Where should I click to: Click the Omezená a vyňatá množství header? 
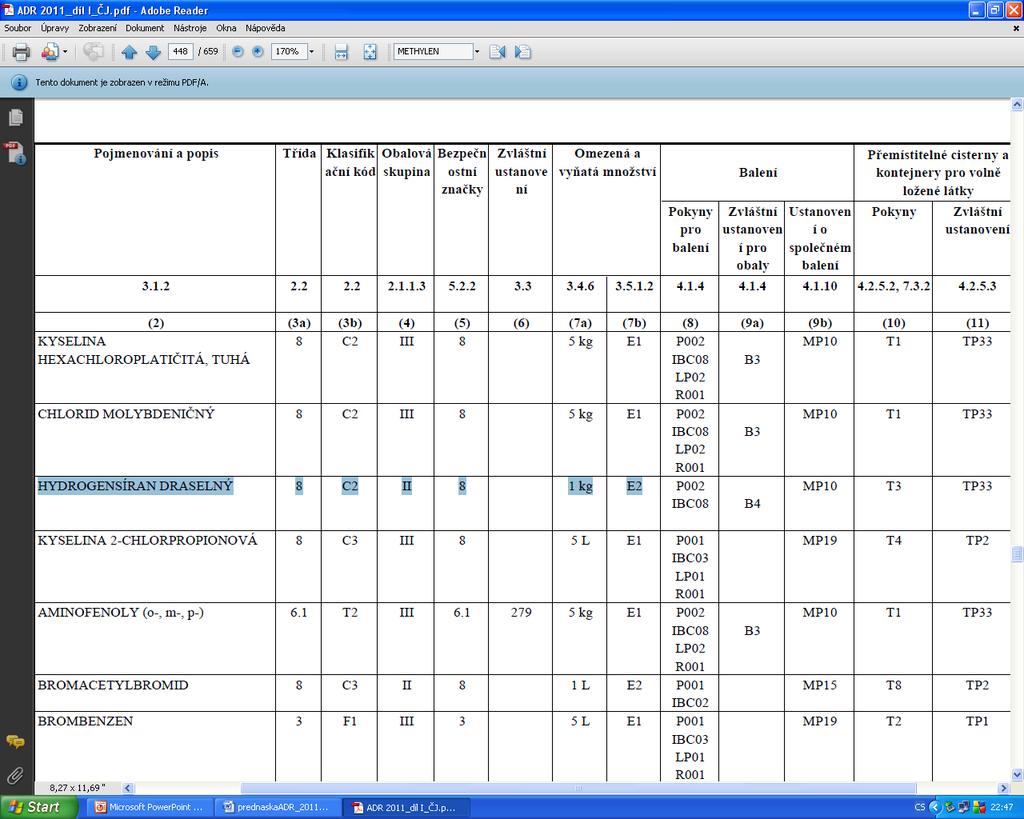(607, 163)
